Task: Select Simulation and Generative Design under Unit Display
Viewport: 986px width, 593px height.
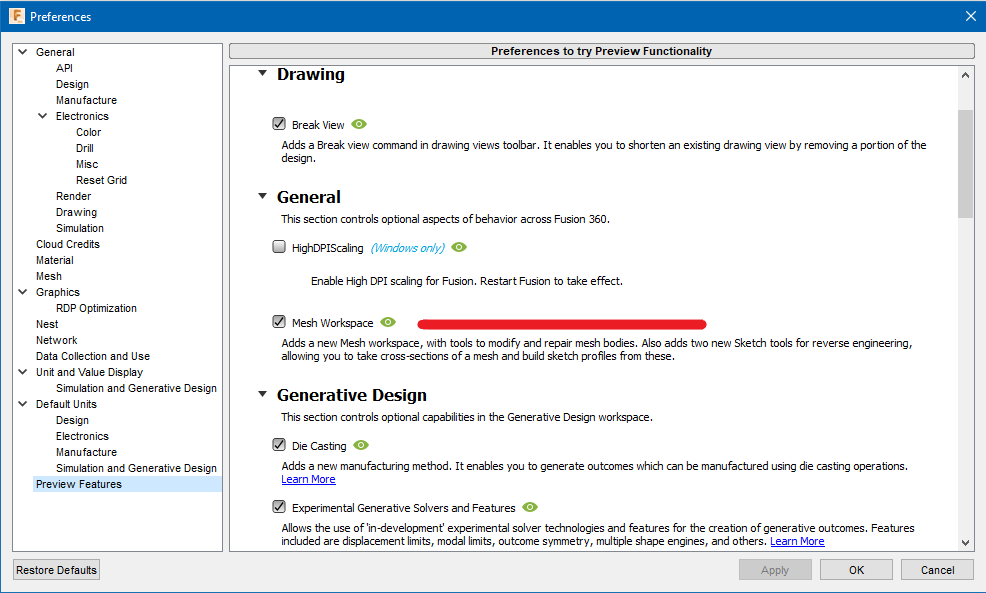Action: pyautogui.click(x=136, y=388)
